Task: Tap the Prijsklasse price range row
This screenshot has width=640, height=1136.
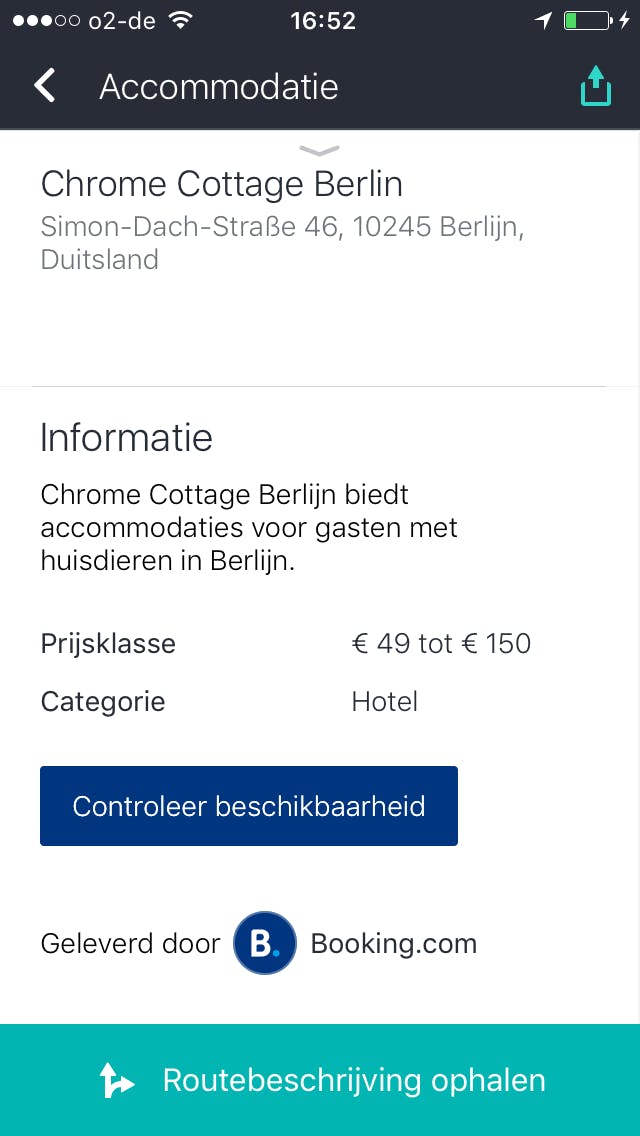Action: point(286,643)
